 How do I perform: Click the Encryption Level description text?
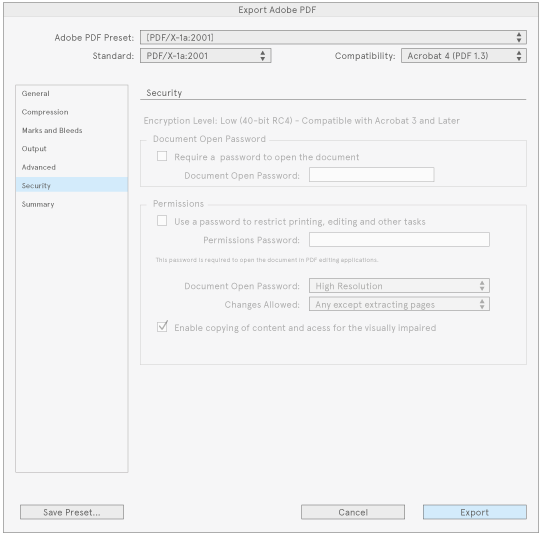(x=301, y=121)
